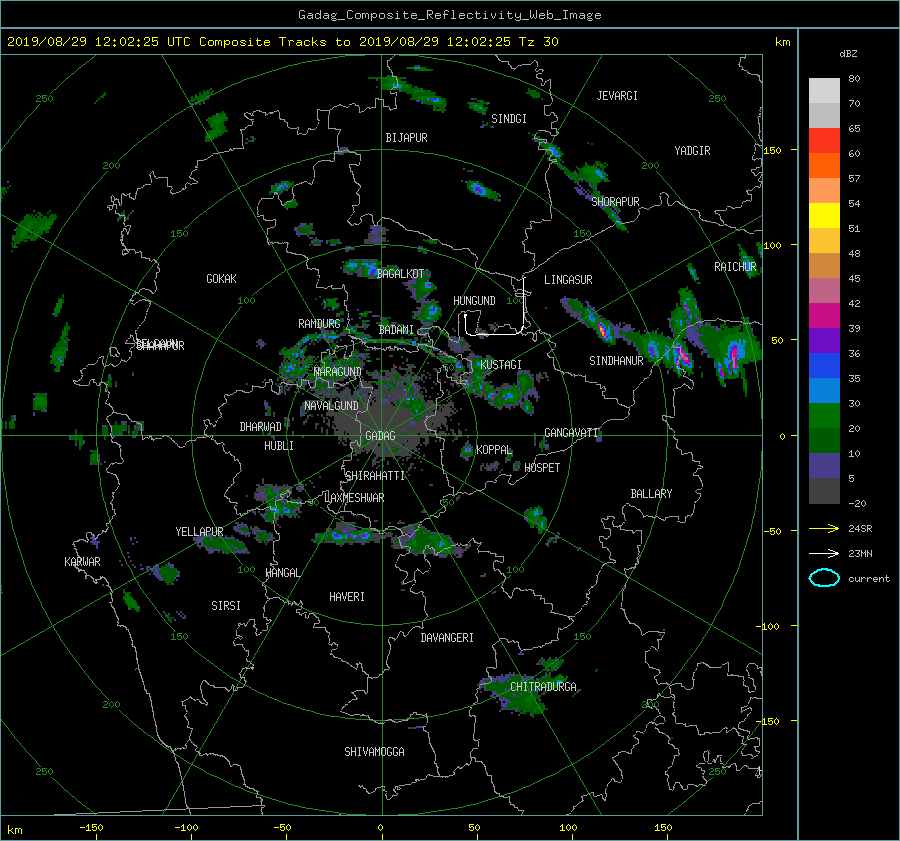Click the RAICHUR city label
Screen dimensions: 900x841
coord(735,267)
